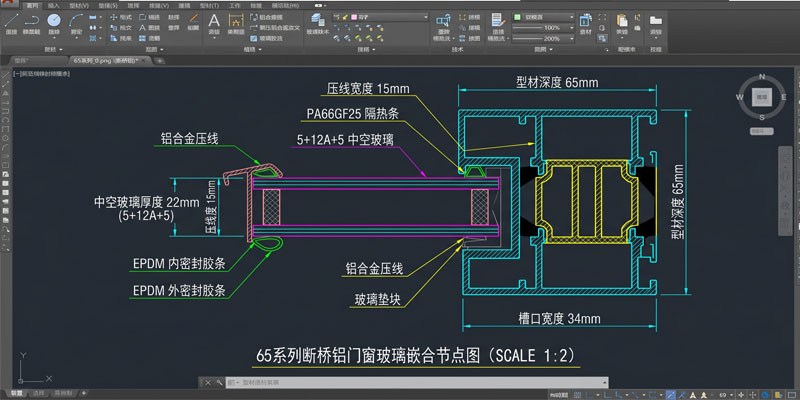800x400 pixels.
Task: Click the yellow Dimension tool
Action: (x=236, y=20)
